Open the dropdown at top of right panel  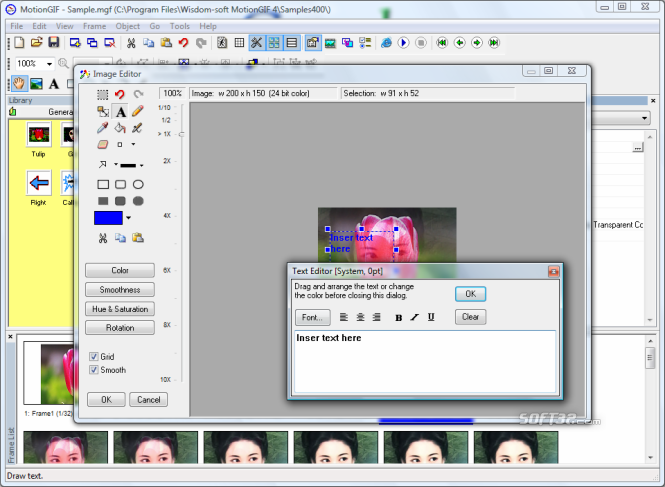[644, 118]
